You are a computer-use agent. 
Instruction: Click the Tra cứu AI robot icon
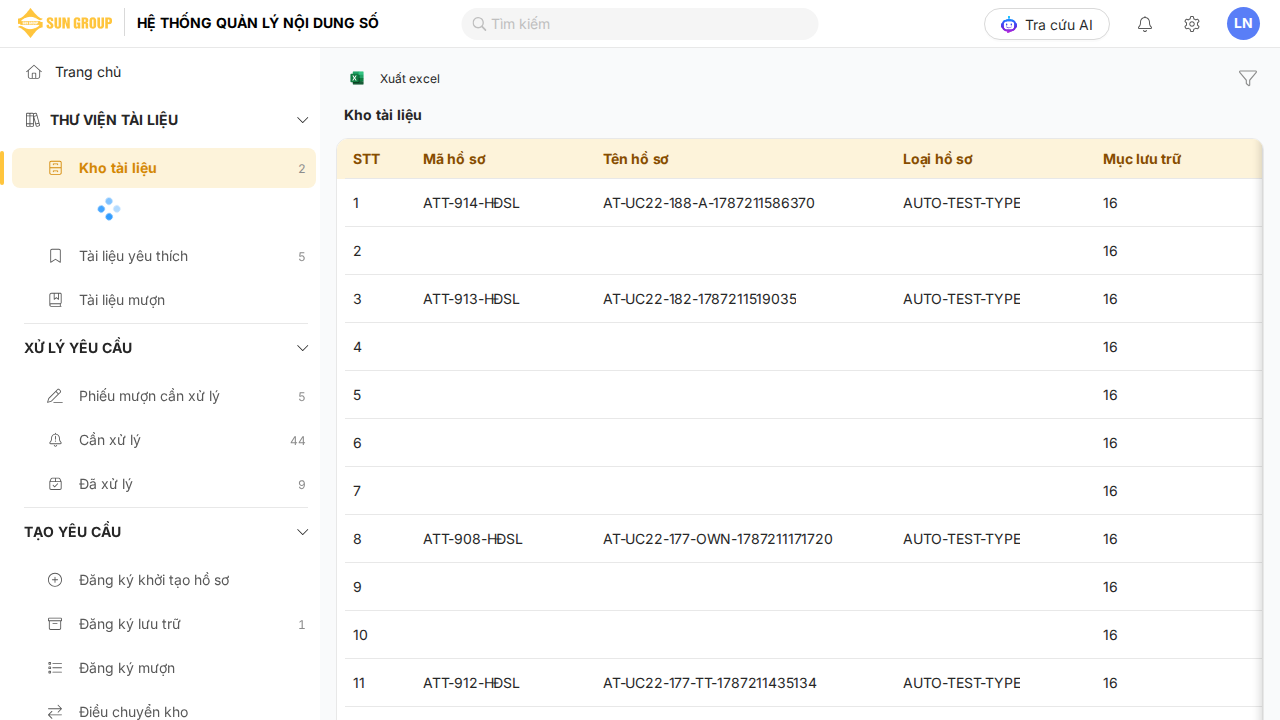pyautogui.click(x=1008, y=24)
